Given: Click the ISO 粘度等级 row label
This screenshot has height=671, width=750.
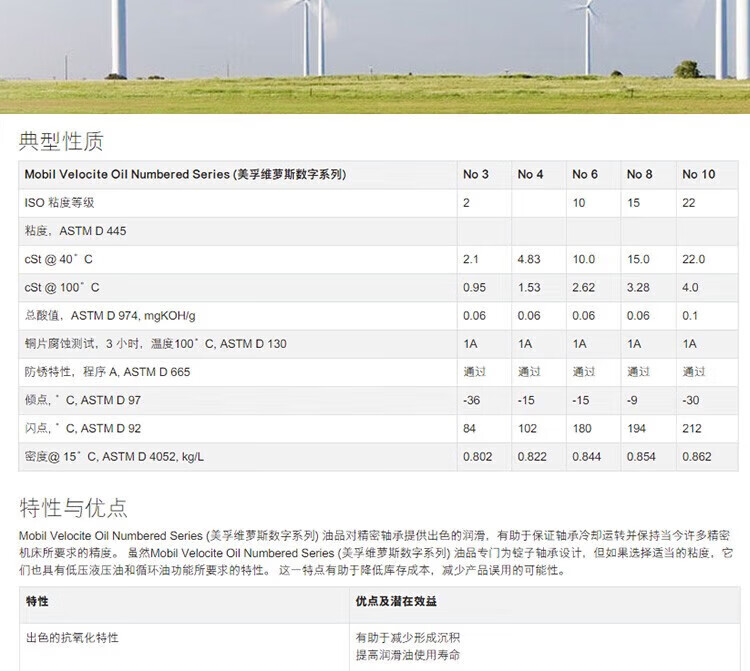Looking at the screenshot, I should [x=59, y=203].
